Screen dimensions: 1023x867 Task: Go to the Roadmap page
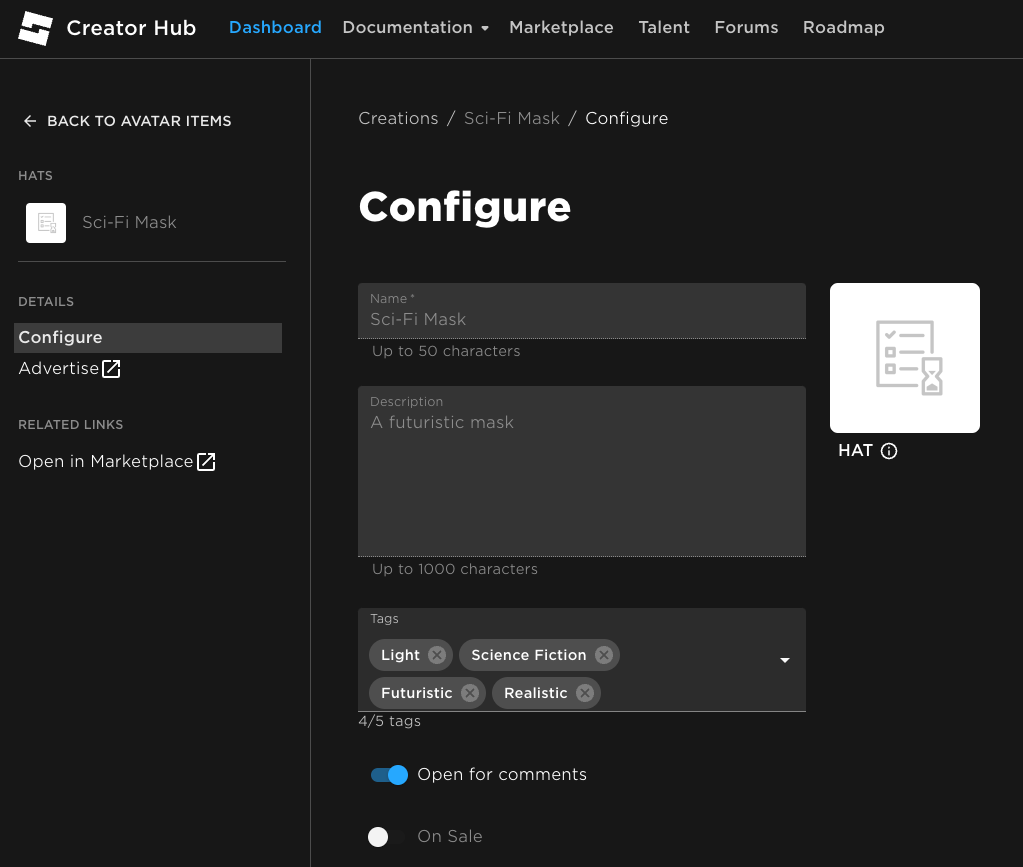[x=843, y=28]
